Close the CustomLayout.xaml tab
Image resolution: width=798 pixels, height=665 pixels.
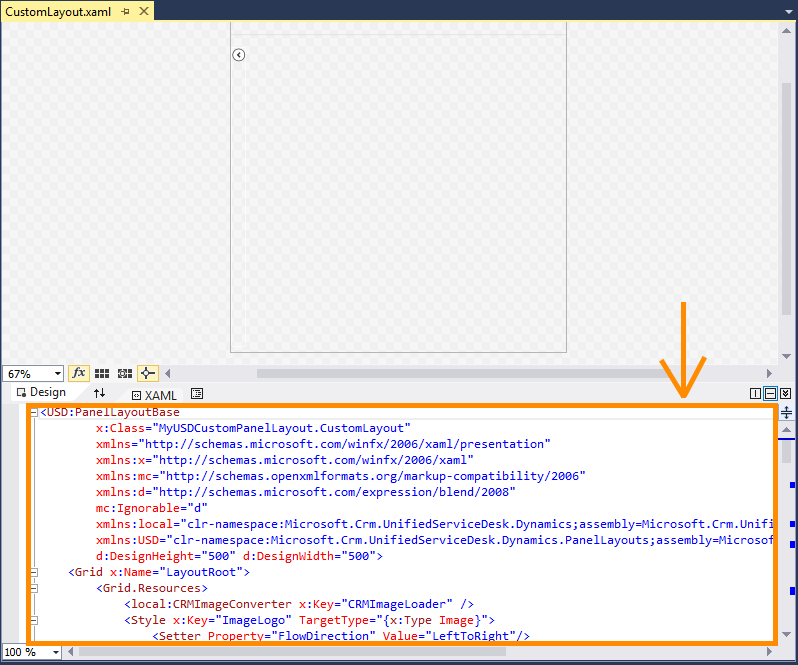tap(144, 11)
